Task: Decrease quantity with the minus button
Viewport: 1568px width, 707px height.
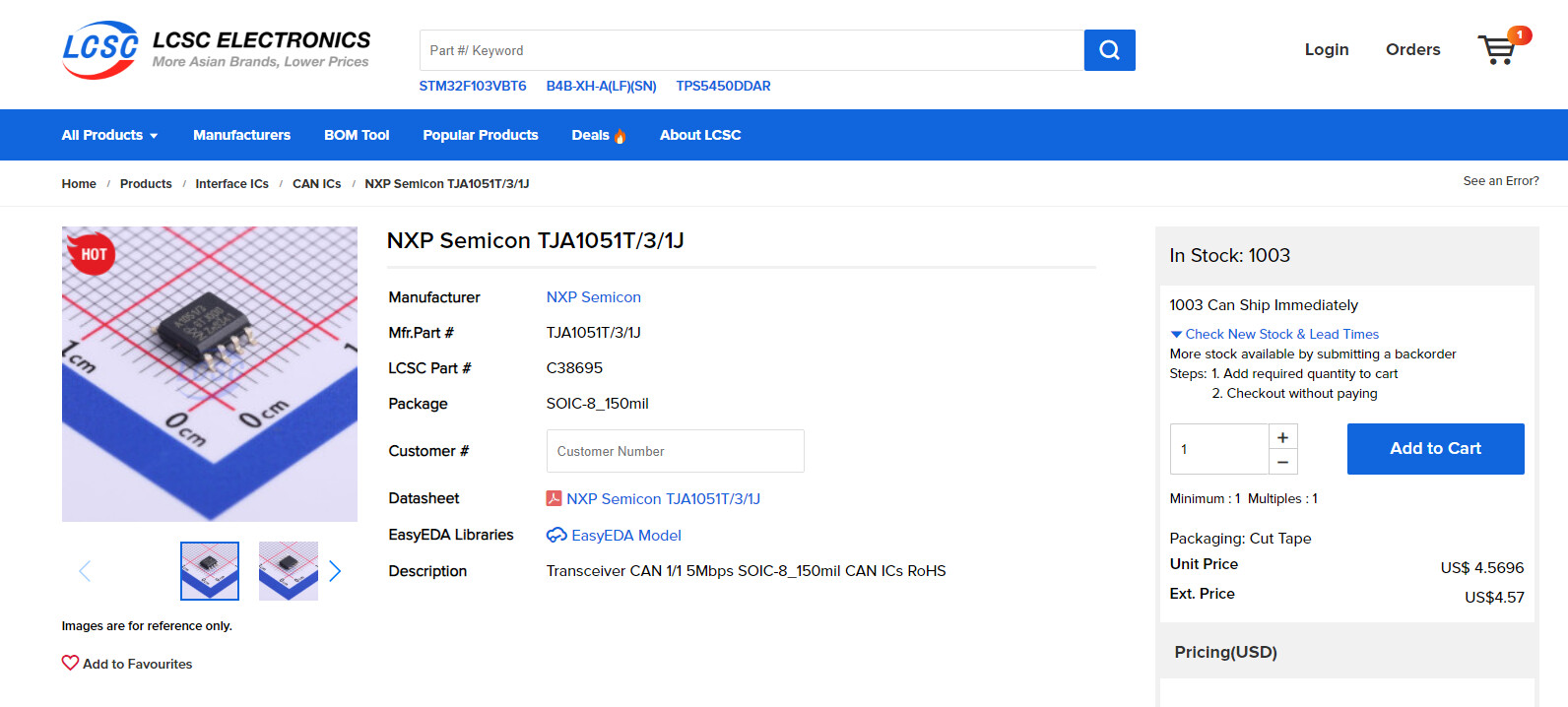Action: click(x=1282, y=462)
